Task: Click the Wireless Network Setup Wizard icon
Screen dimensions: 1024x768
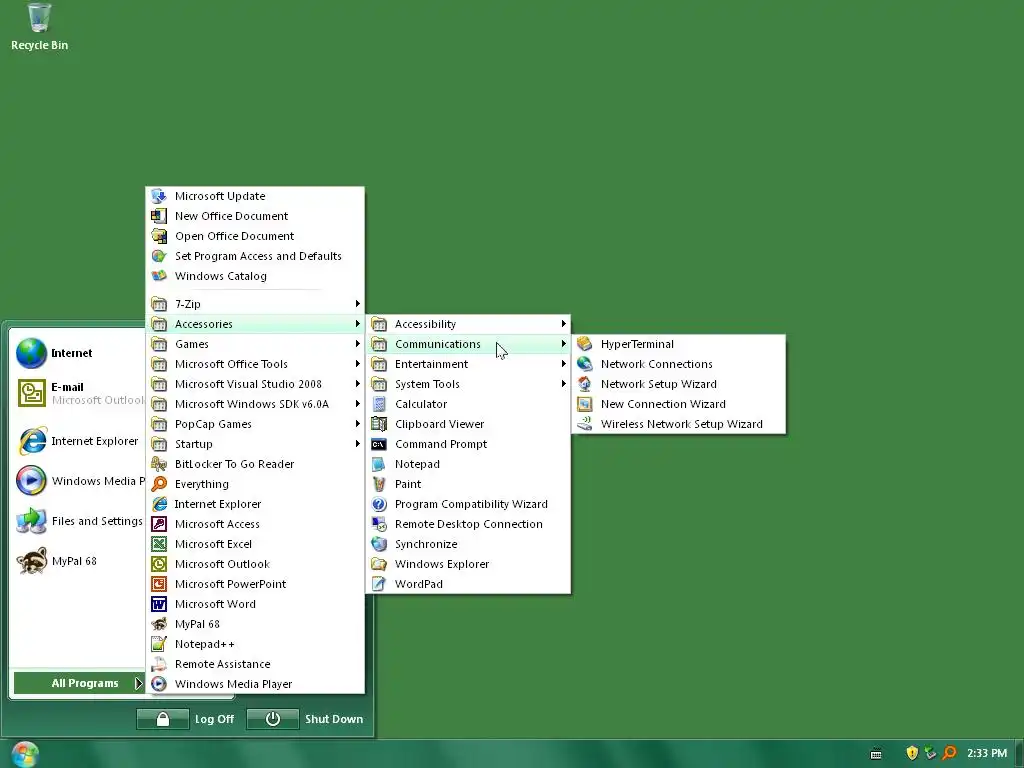Action: click(x=584, y=424)
